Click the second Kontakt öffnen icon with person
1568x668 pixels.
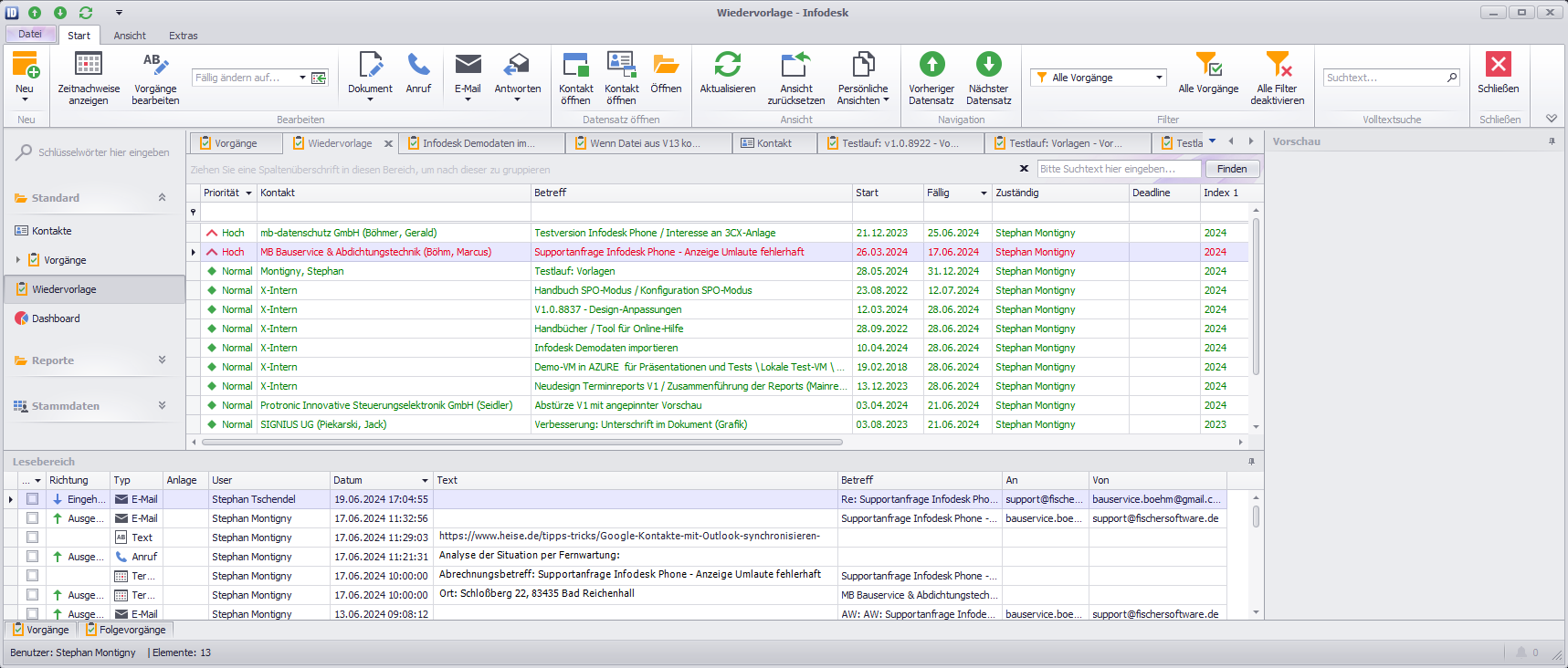621,64
